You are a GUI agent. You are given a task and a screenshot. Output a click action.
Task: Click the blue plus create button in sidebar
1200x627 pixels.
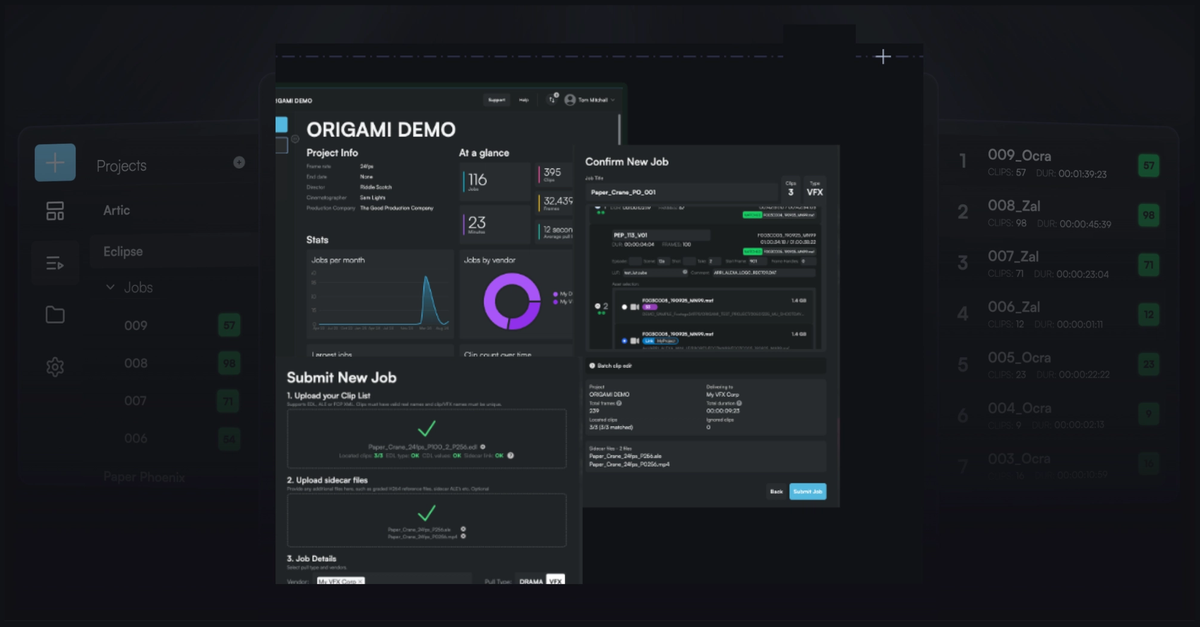[55, 163]
